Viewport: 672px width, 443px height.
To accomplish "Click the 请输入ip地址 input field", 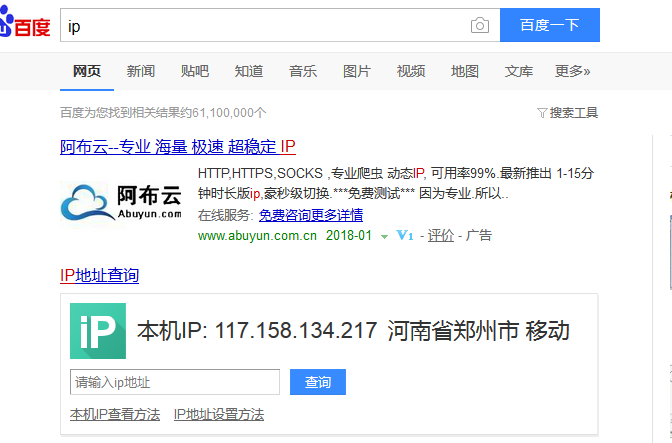I will click(175, 382).
